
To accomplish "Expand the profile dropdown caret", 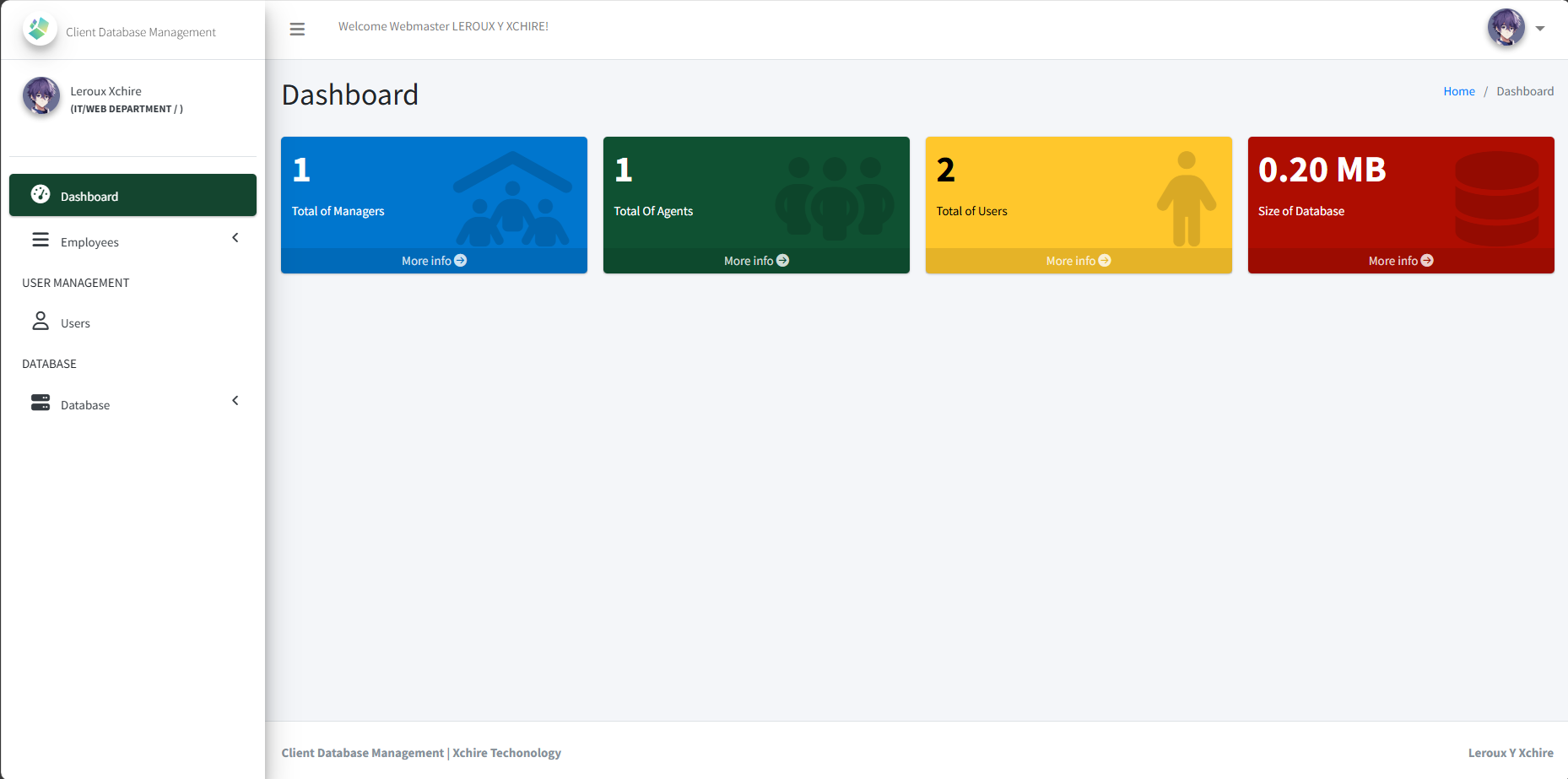I will tap(1540, 29).
